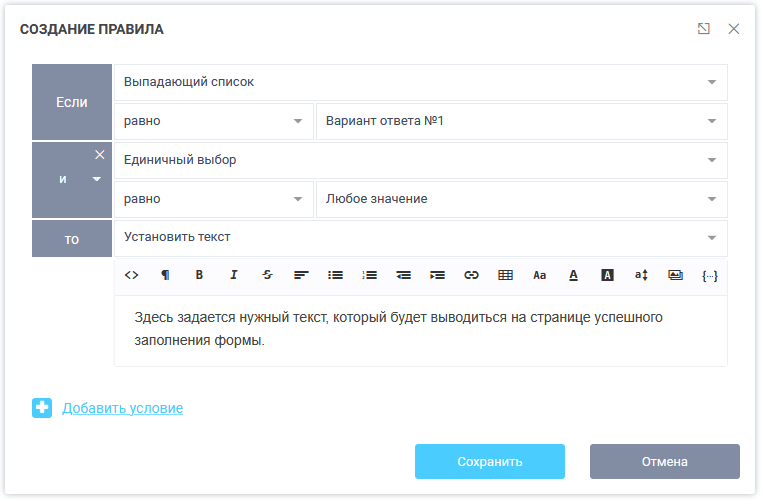762x500 pixels.
Task: Click the blue plus icon
Action: (42, 408)
